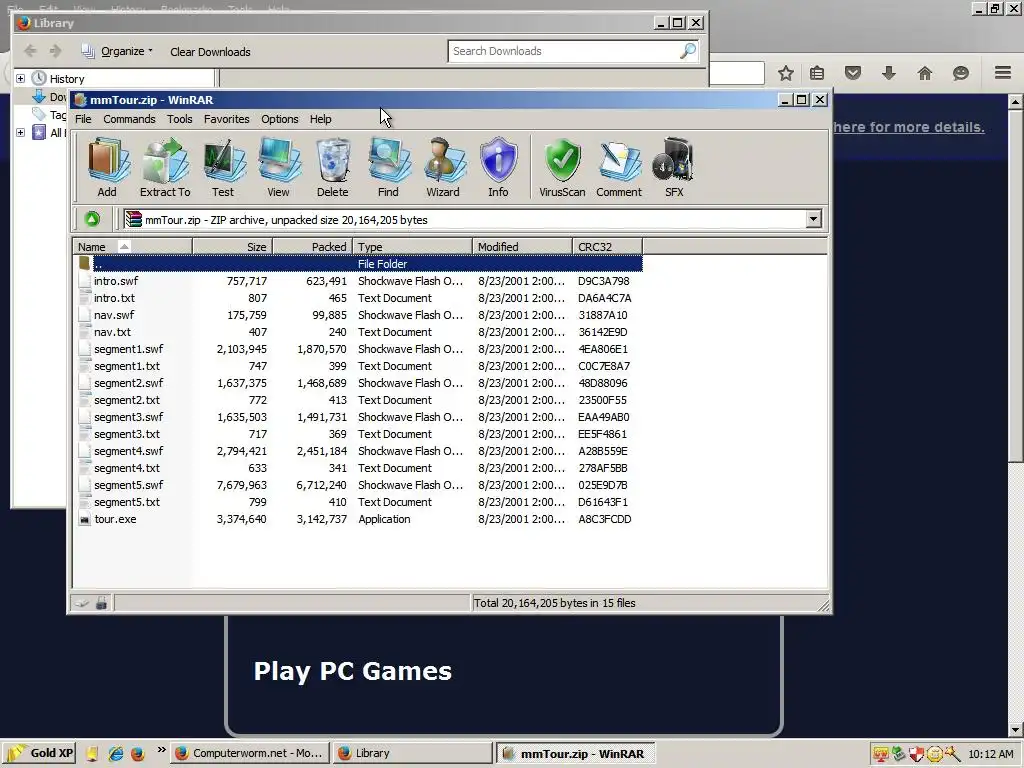Click the Back arrow in Library window
Screen dimensions: 1024x768
click(x=30, y=51)
